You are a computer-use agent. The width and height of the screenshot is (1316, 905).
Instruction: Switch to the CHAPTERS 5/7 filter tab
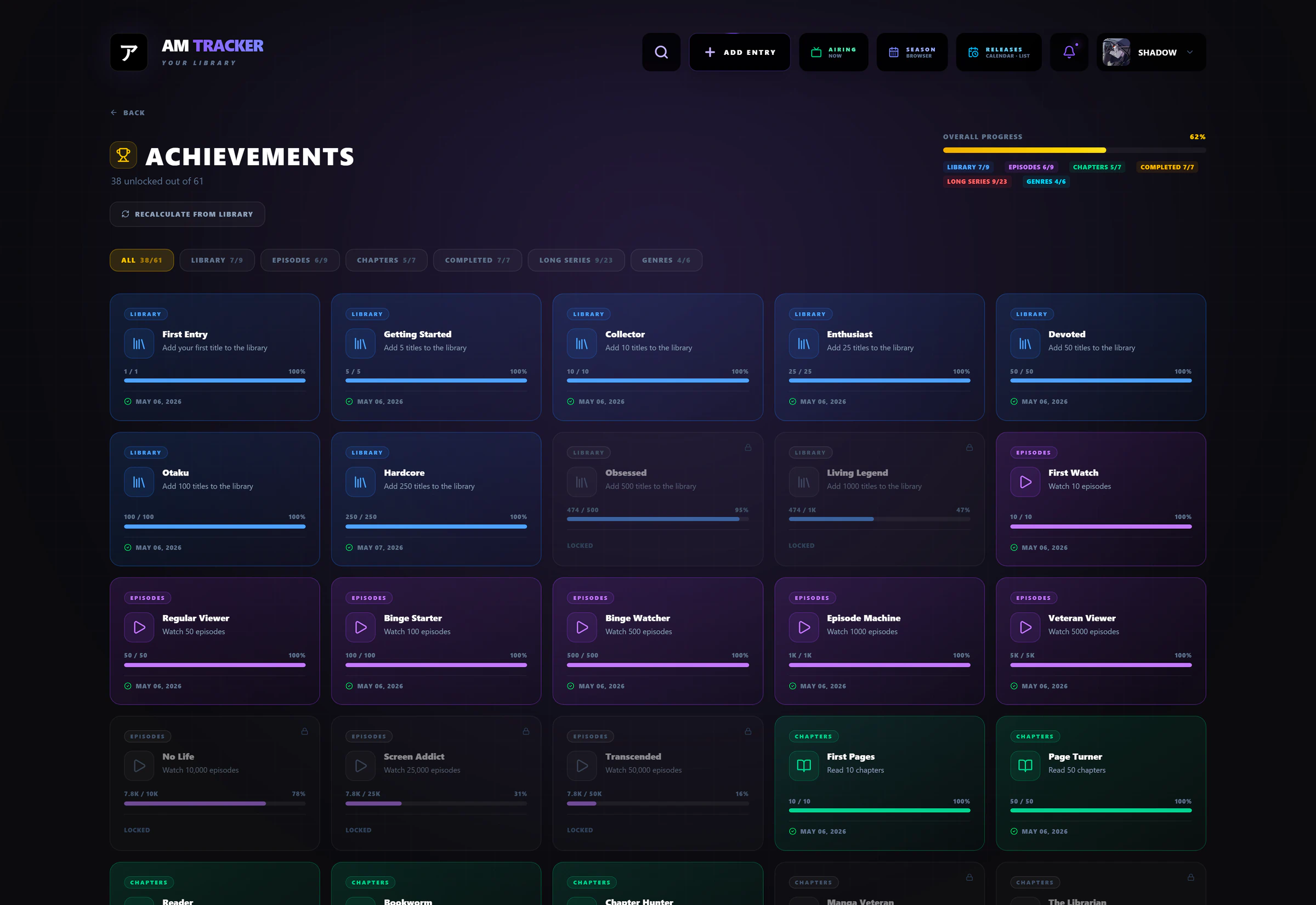(387, 261)
